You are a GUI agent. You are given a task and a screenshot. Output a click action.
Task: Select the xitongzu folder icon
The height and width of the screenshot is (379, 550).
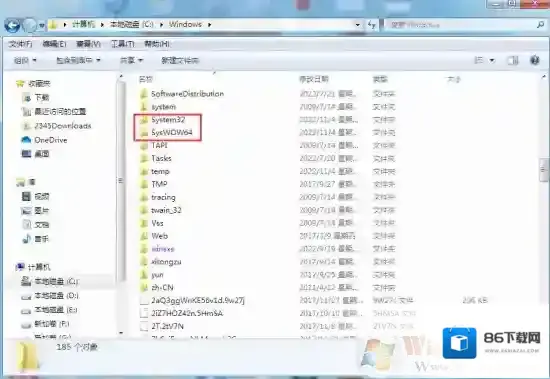[x=144, y=262]
